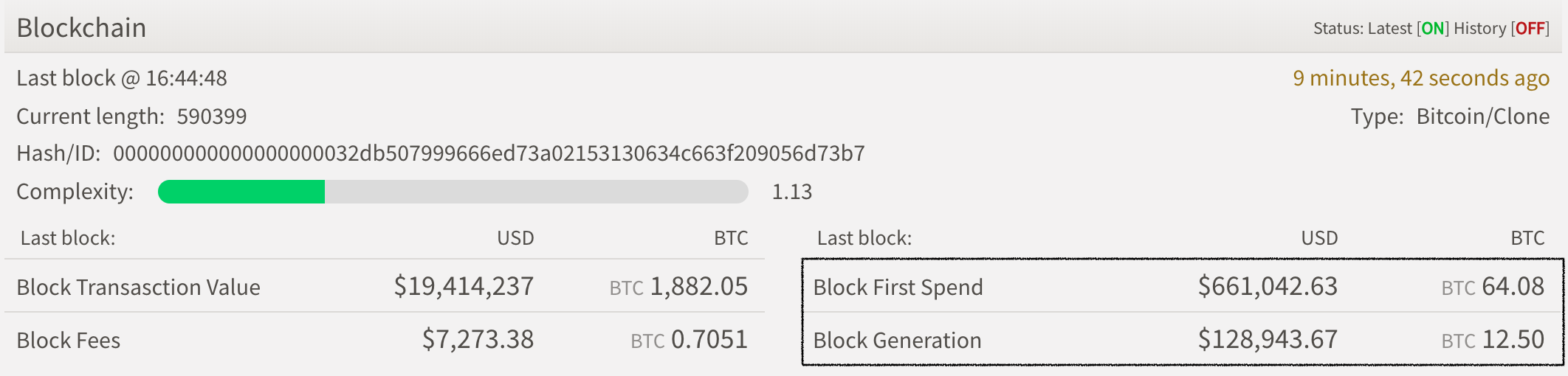Click the green Complexity progress bar
1568x376 pixels.
coord(241,192)
